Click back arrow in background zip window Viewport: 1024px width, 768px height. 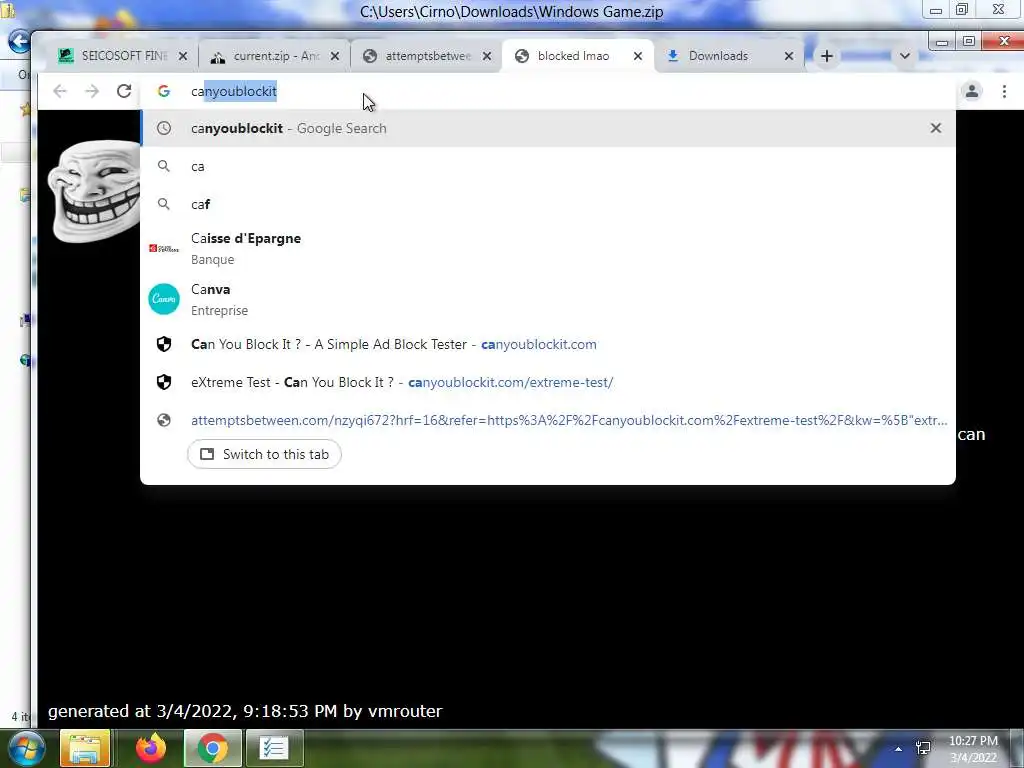click(20, 42)
